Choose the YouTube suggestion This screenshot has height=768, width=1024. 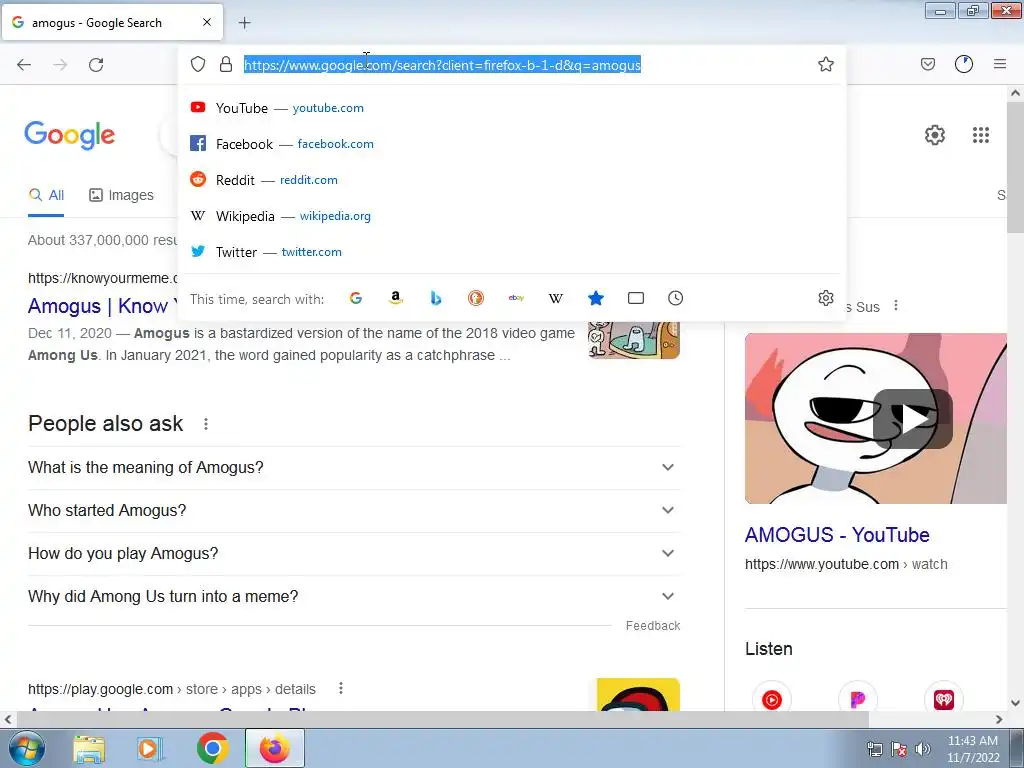512,108
